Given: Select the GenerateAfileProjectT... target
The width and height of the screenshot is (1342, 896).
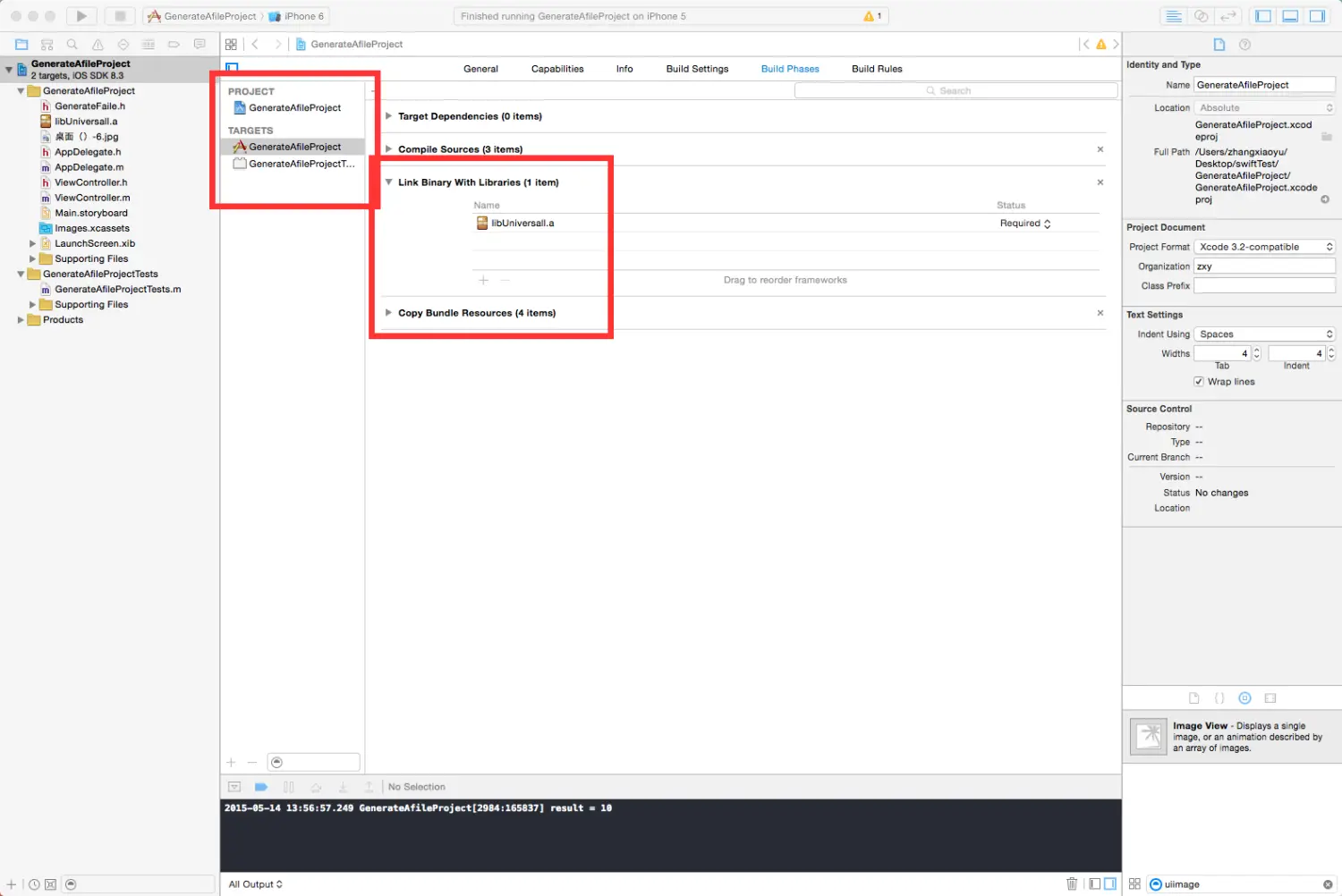Looking at the screenshot, I should [x=293, y=164].
